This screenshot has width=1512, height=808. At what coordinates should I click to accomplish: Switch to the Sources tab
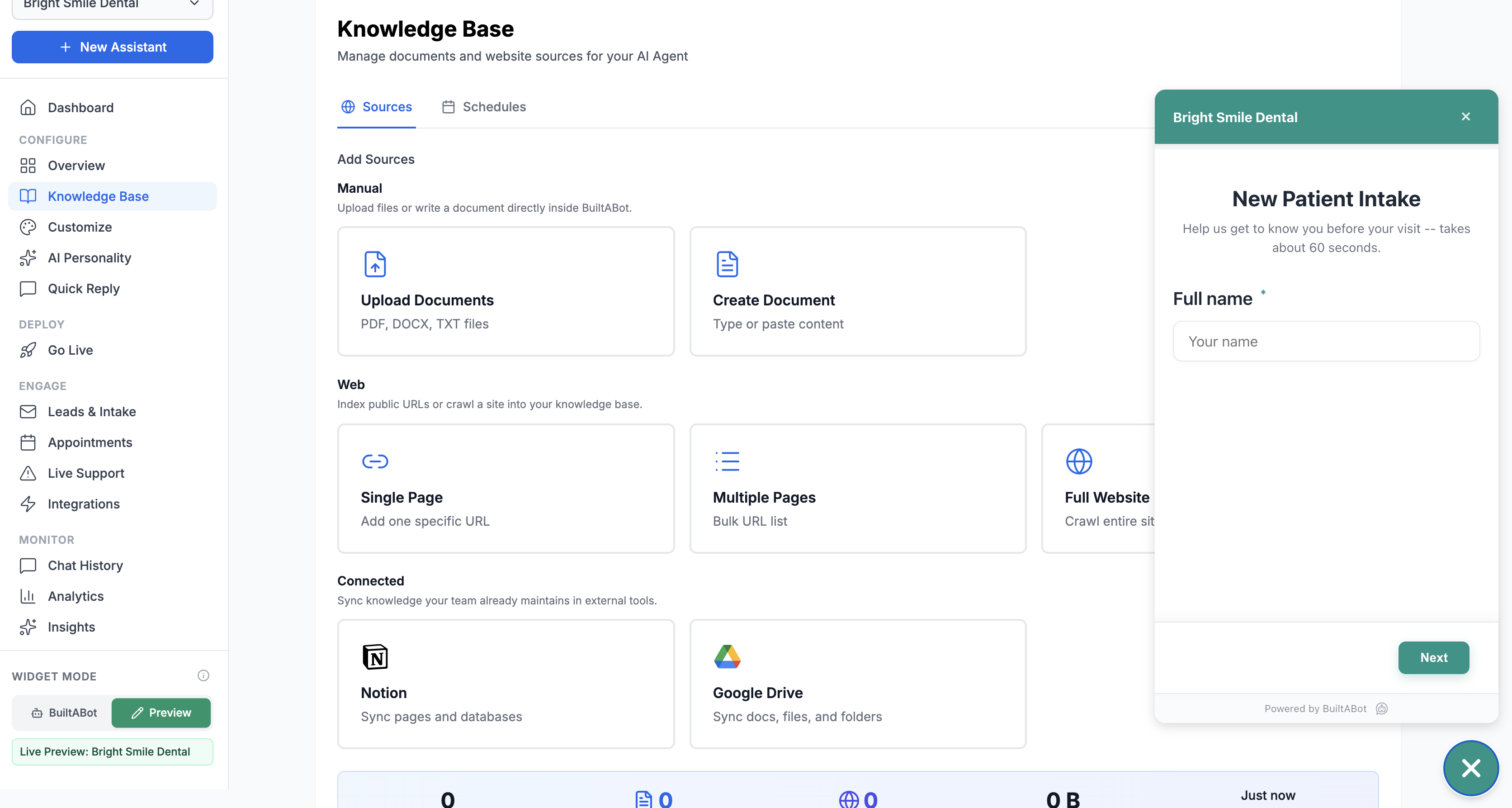pos(376,107)
